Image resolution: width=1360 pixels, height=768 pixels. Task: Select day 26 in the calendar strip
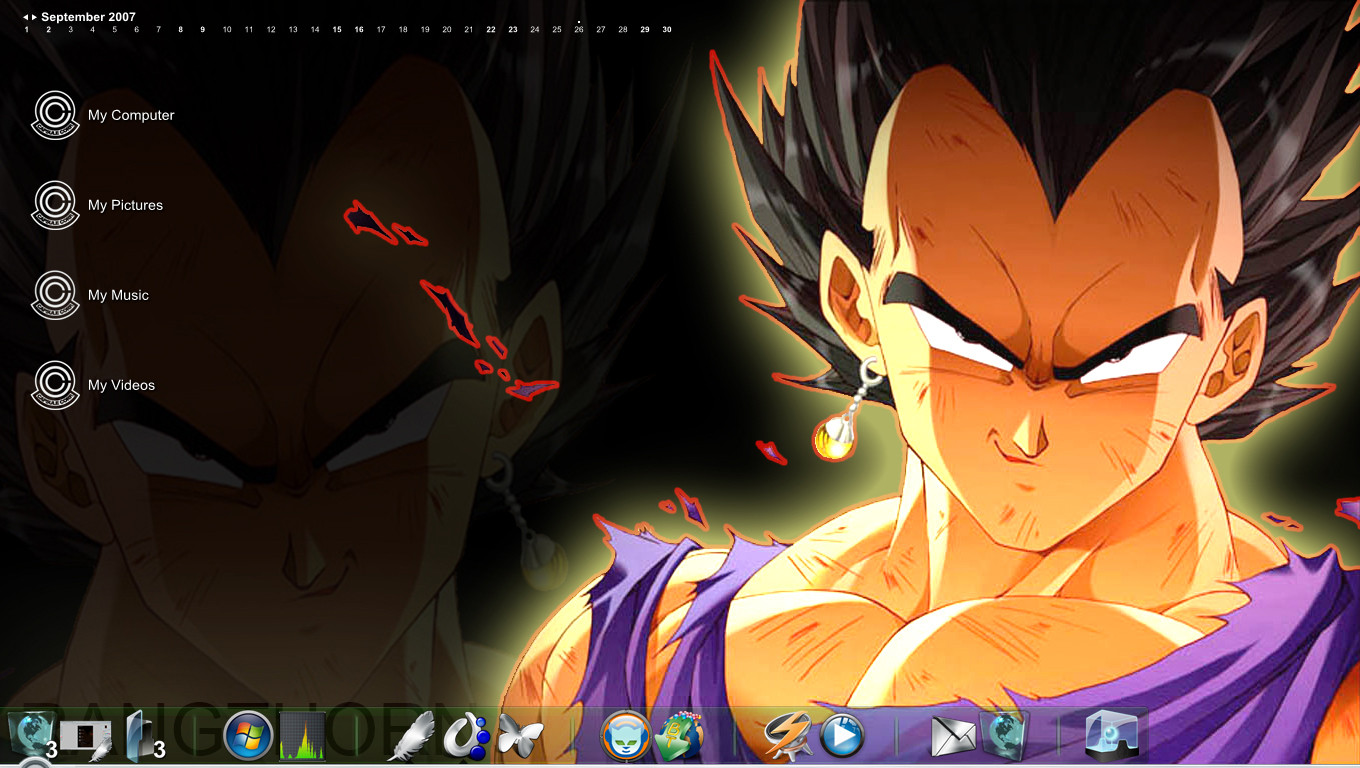[579, 30]
